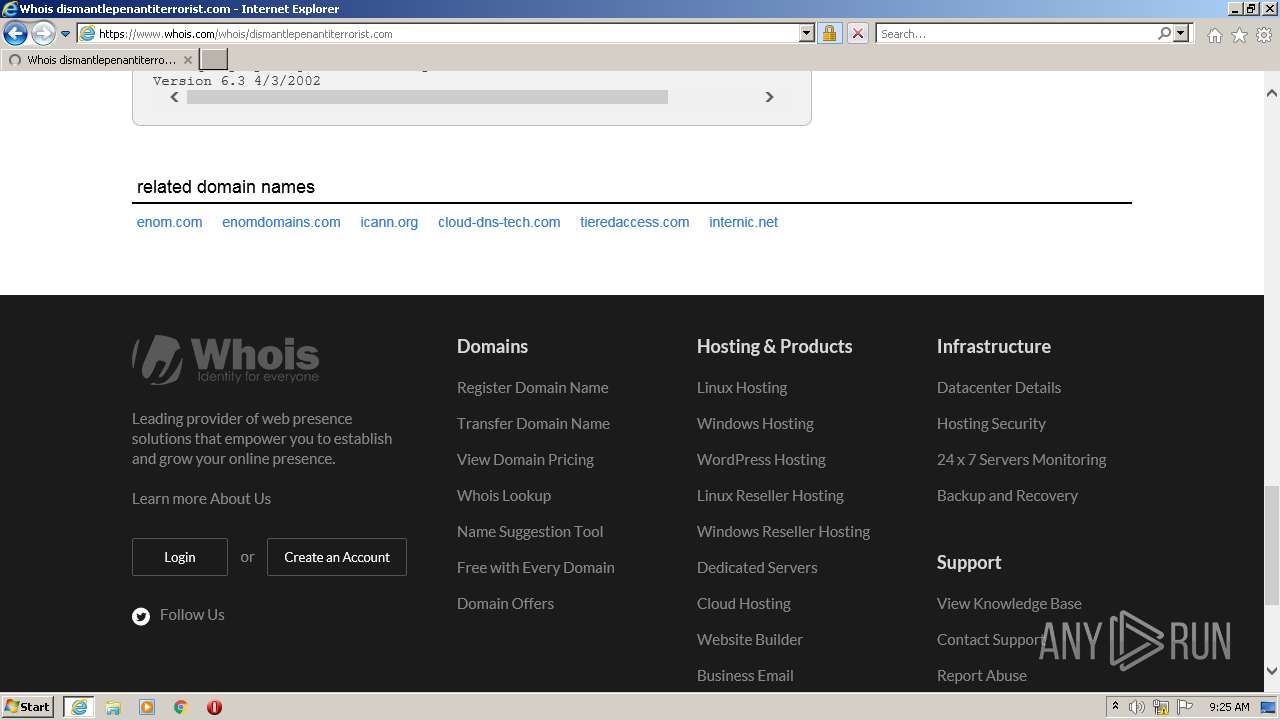Open the File Explorer taskbar folder icon

[x=113, y=707]
